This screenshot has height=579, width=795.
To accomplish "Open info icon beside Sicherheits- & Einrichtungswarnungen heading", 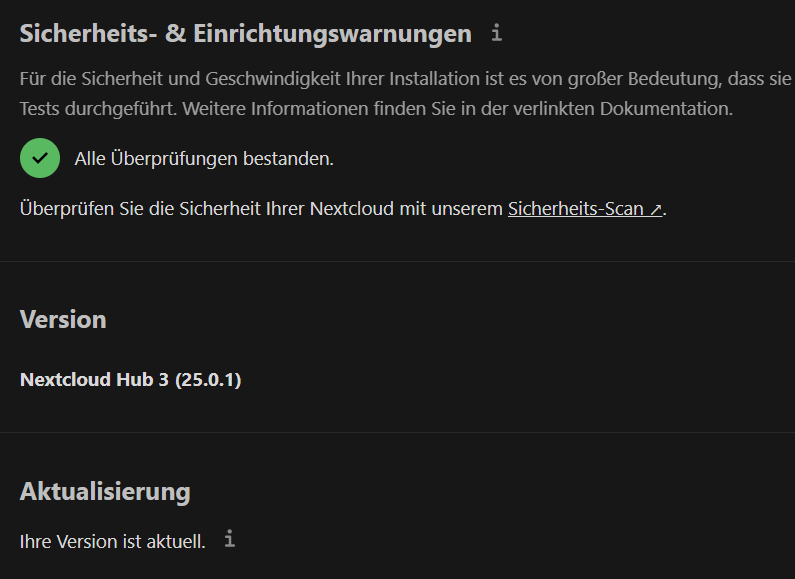I will (496, 33).
